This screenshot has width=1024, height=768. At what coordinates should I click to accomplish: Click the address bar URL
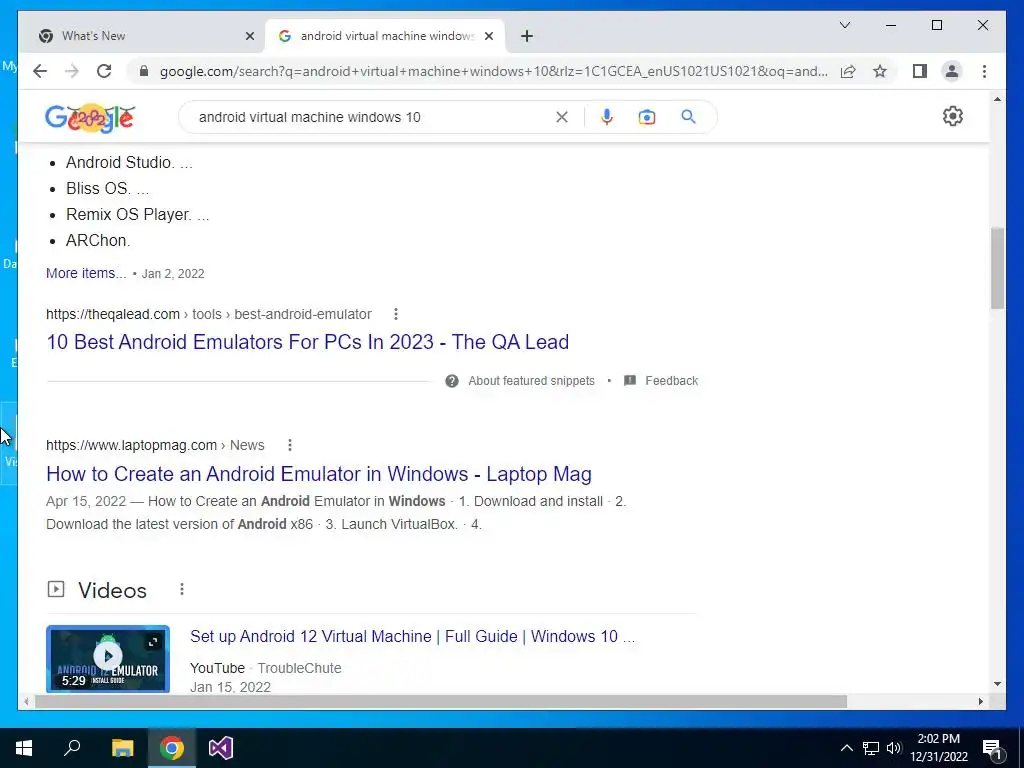coord(494,71)
